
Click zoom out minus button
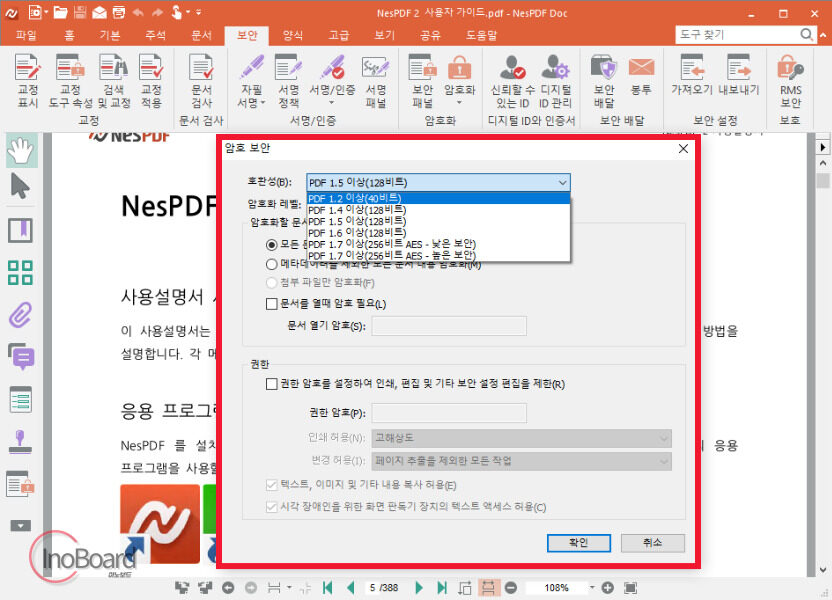(511, 587)
